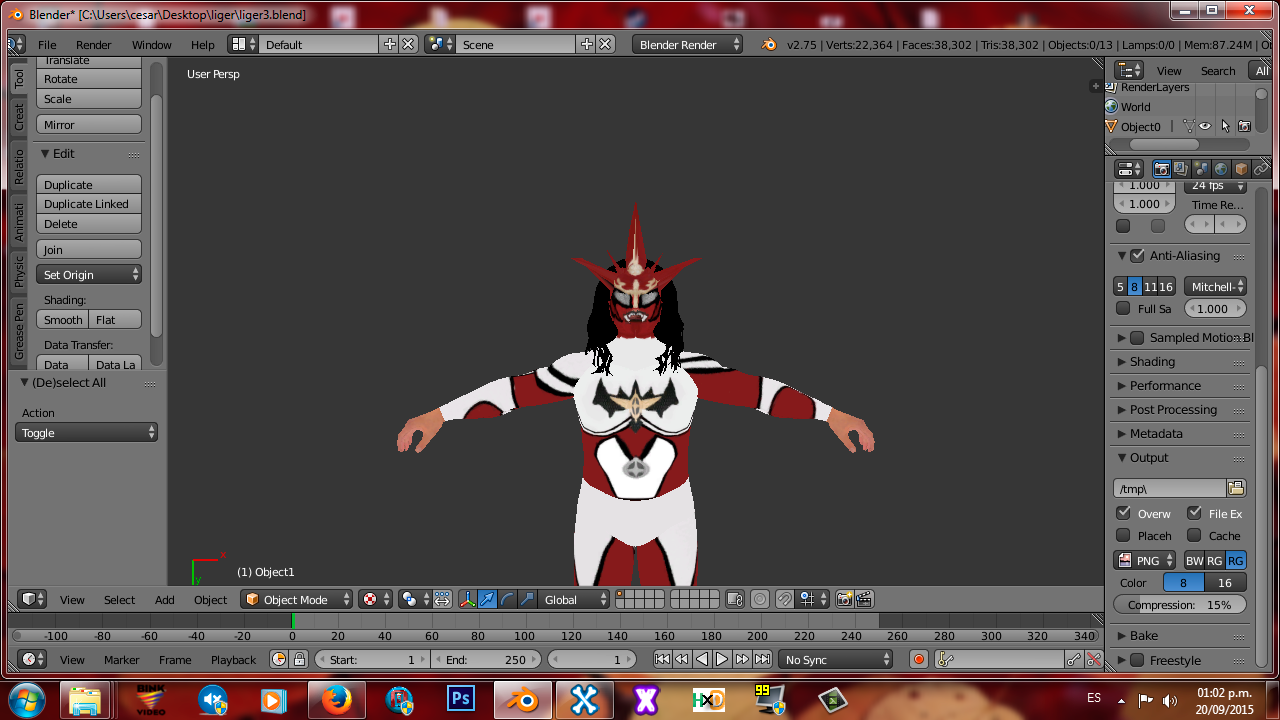Select the translate manipulator arrow icon

point(488,599)
